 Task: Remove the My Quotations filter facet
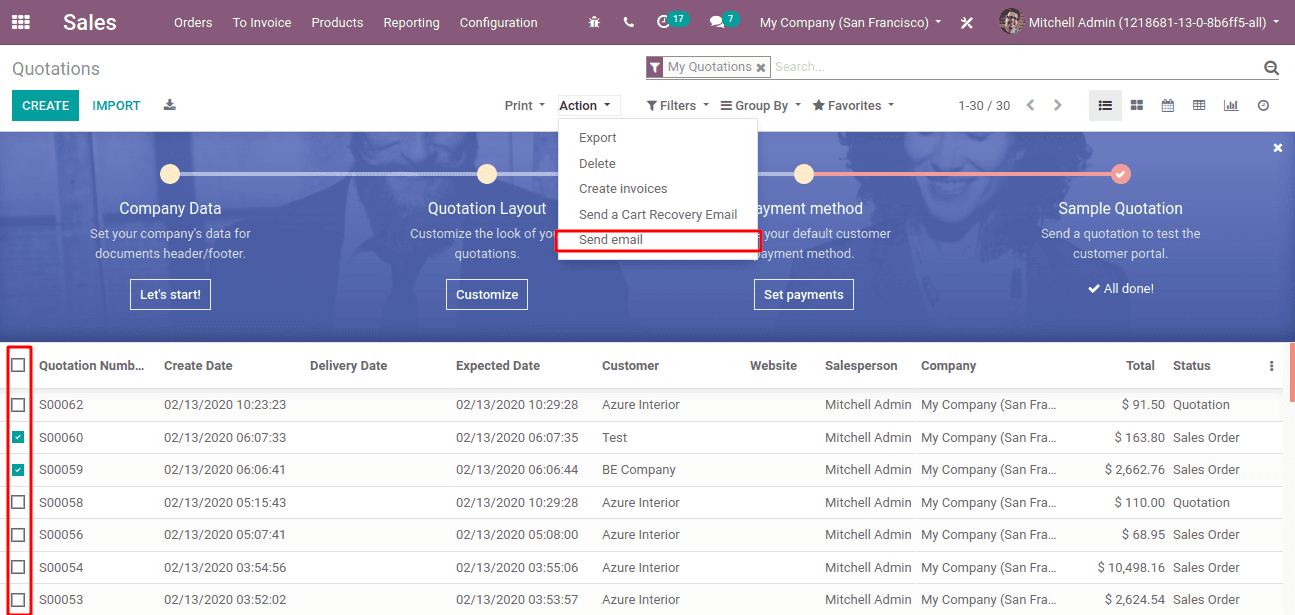click(761, 68)
